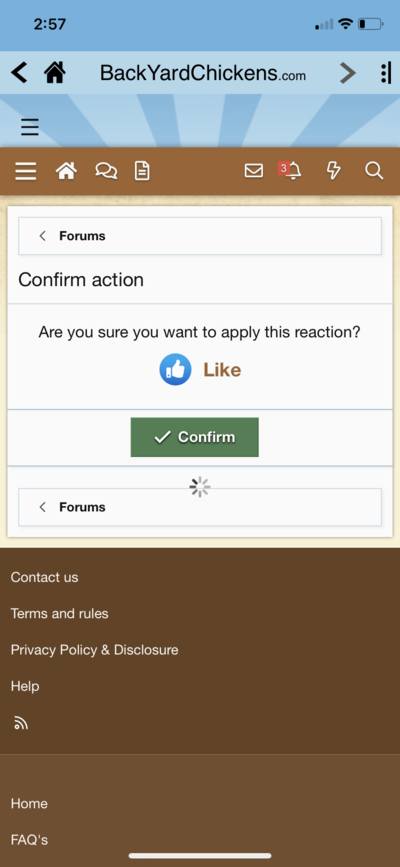This screenshot has width=400, height=867.
Task: Confirm applying the Like reaction
Action: [x=195, y=437]
